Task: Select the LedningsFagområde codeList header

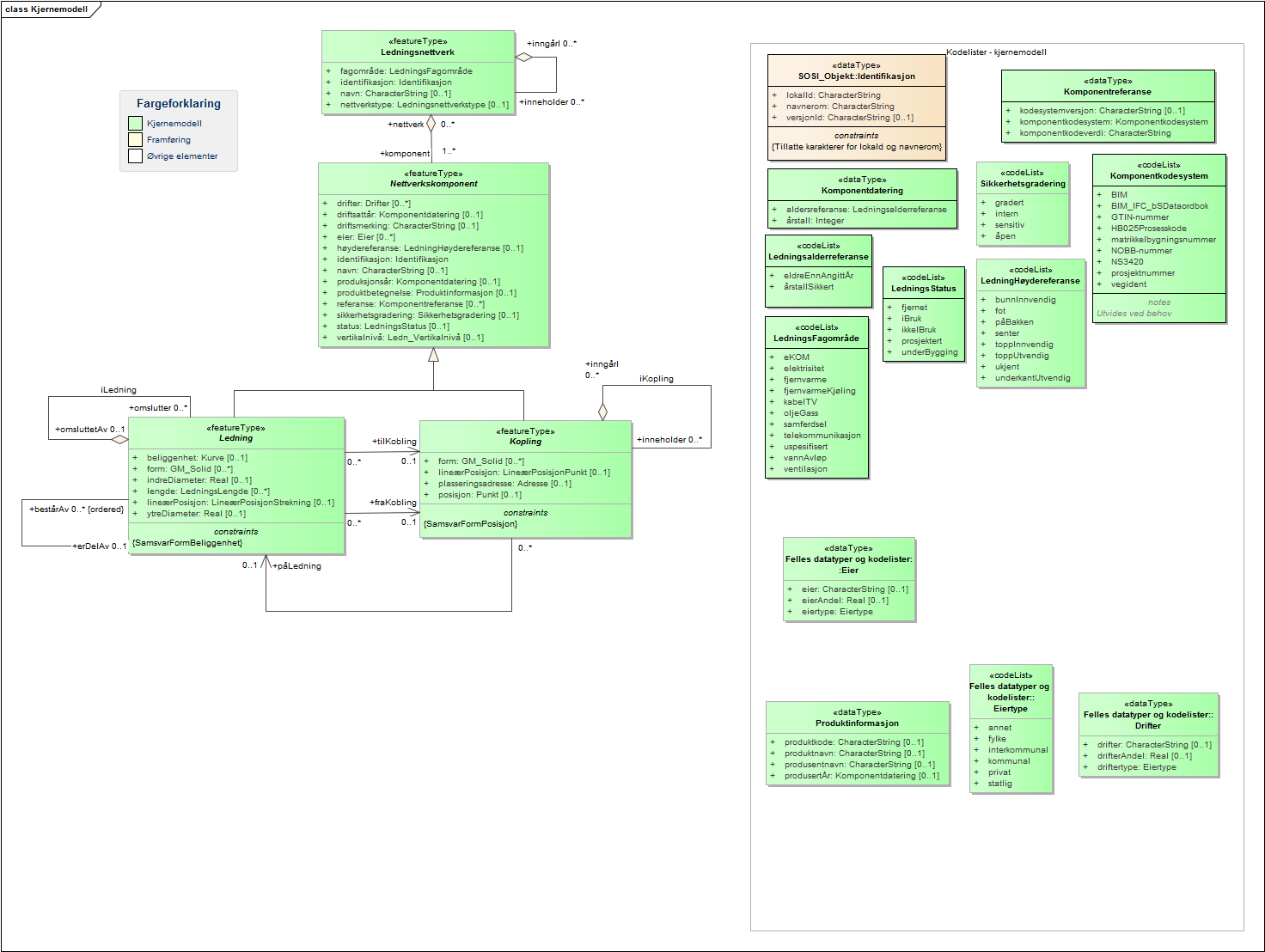Action: tap(816, 333)
